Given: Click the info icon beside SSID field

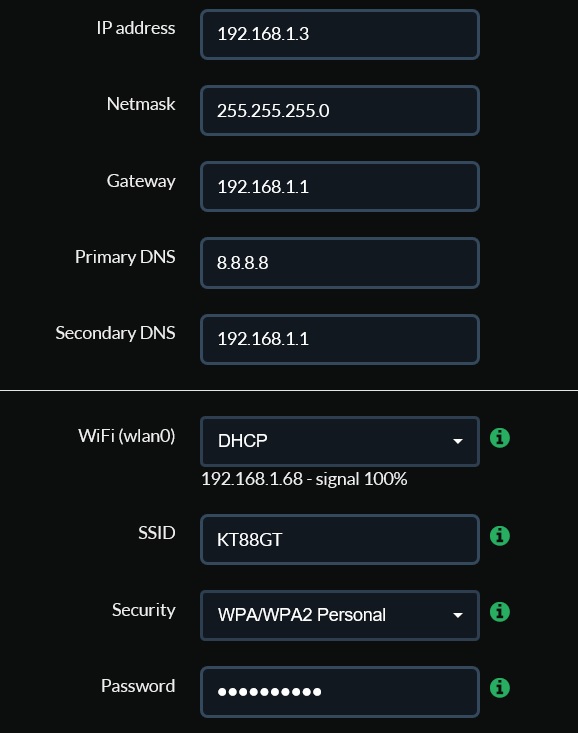Looking at the screenshot, I should coord(499,536).
